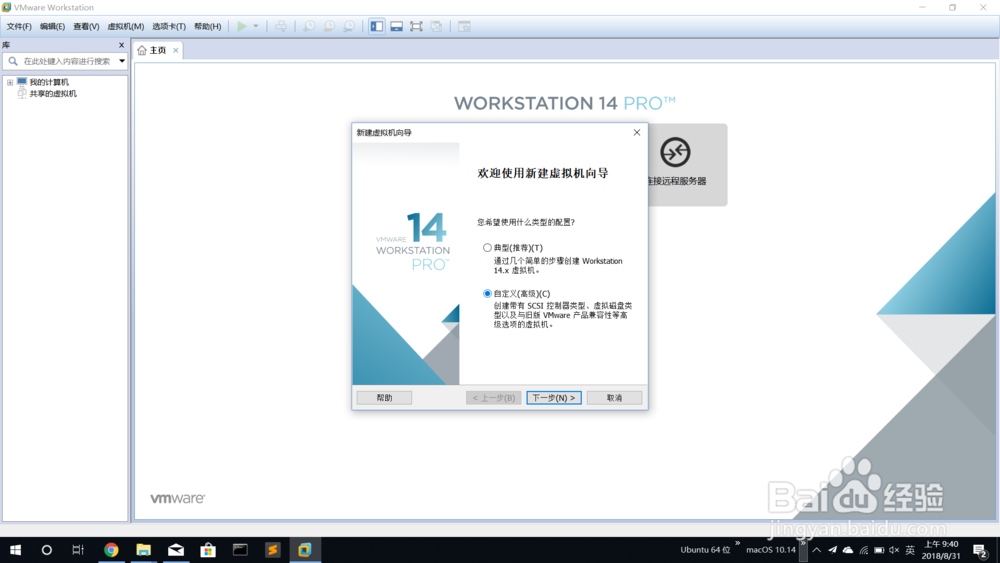Open the 选项卡(T) menu
The height and width of the screenshot is (563, 1000).
coord(169,26)
